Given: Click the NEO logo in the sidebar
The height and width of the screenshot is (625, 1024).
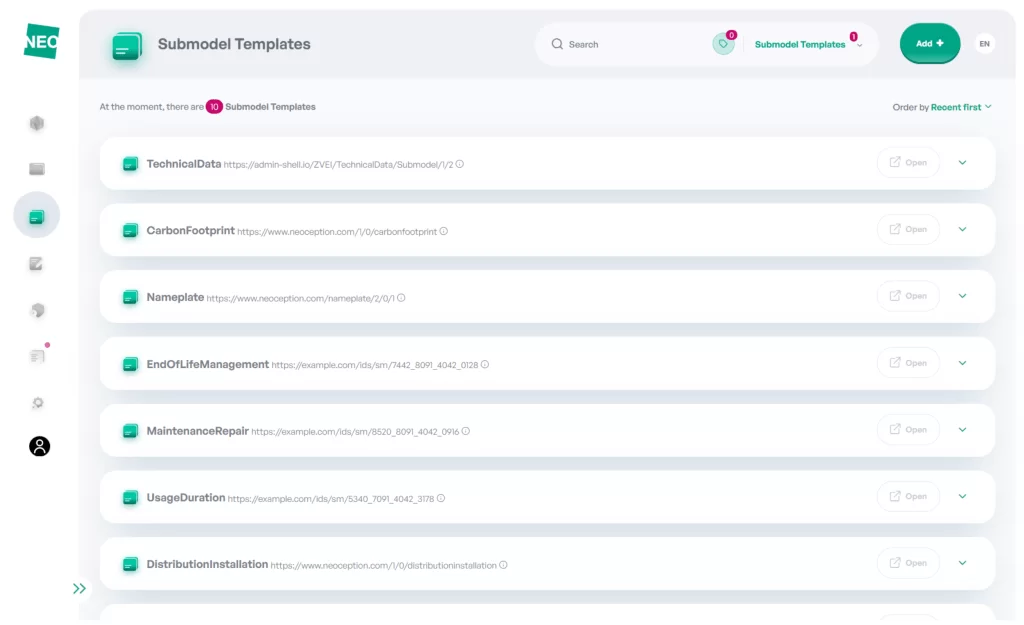Looking at the screenshot, I should 41,41.
